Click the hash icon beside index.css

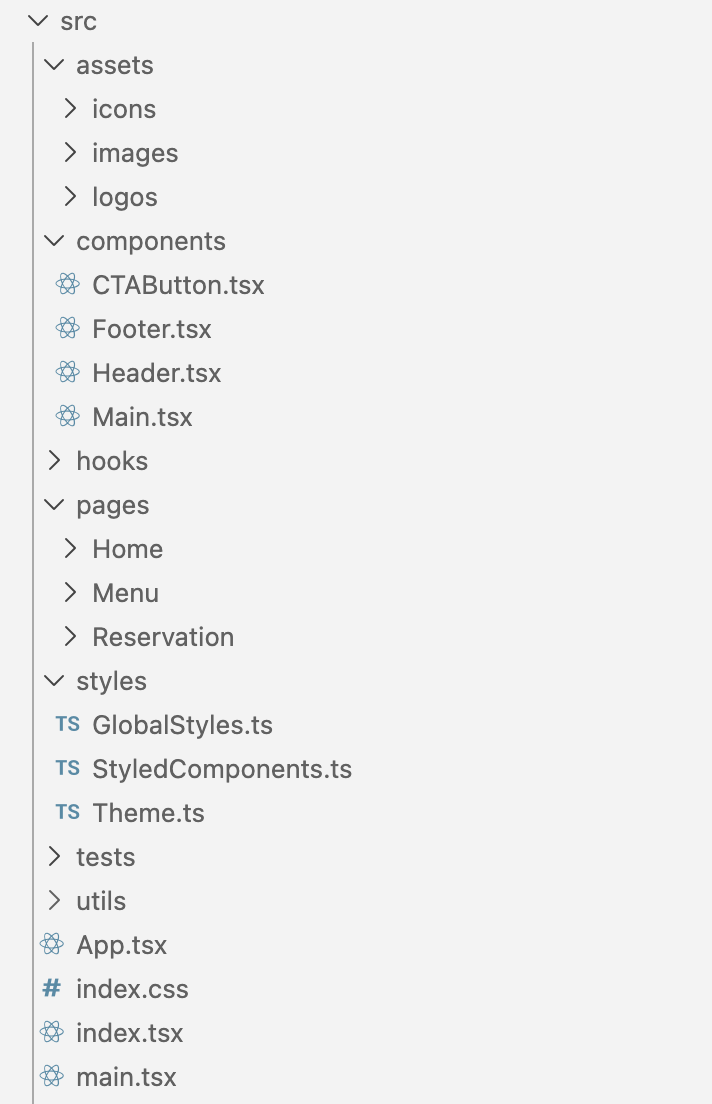[51, 989]
